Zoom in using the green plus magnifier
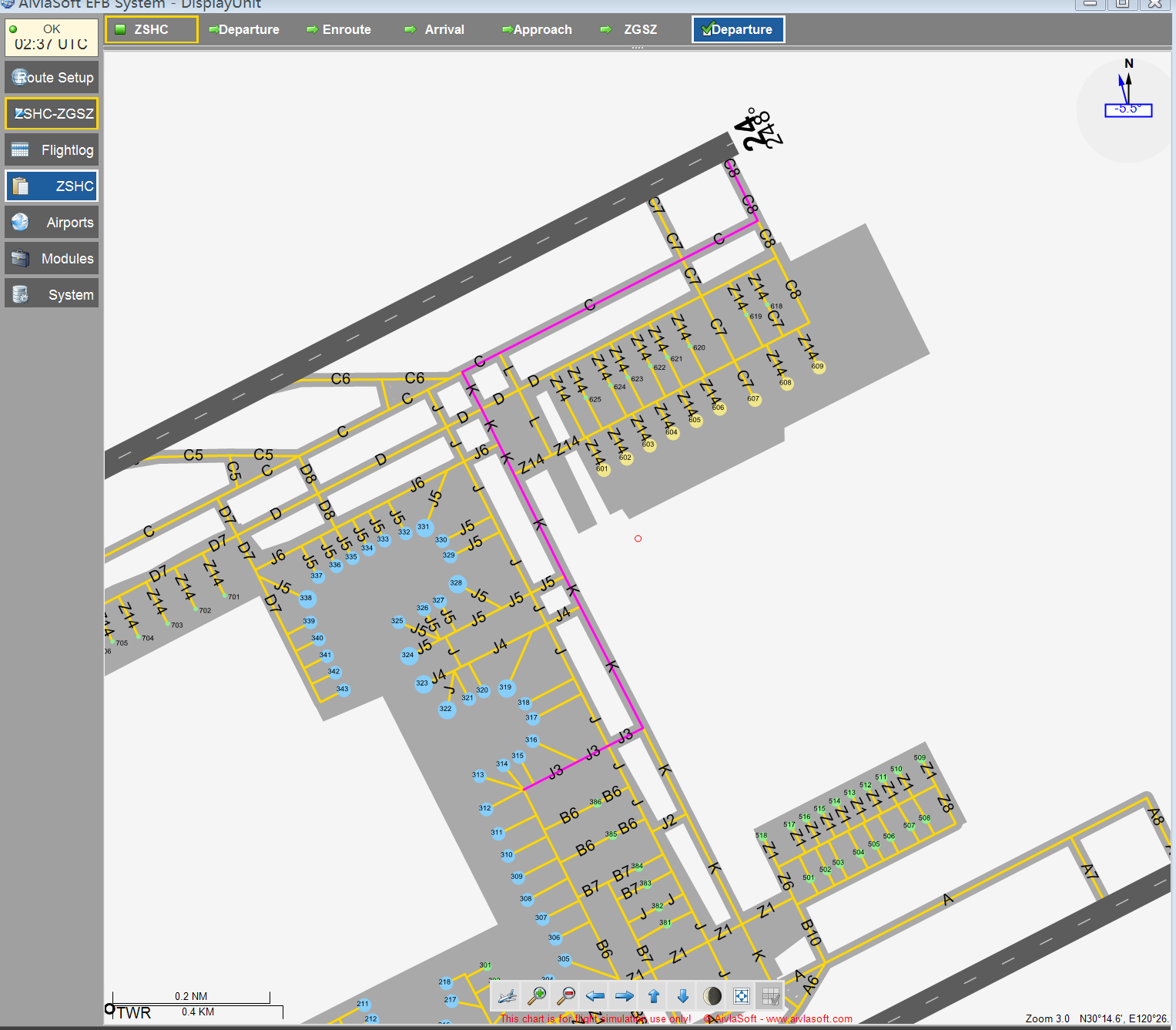The width and height of the screenshot is (1176, 1030). tap(537, 996)
